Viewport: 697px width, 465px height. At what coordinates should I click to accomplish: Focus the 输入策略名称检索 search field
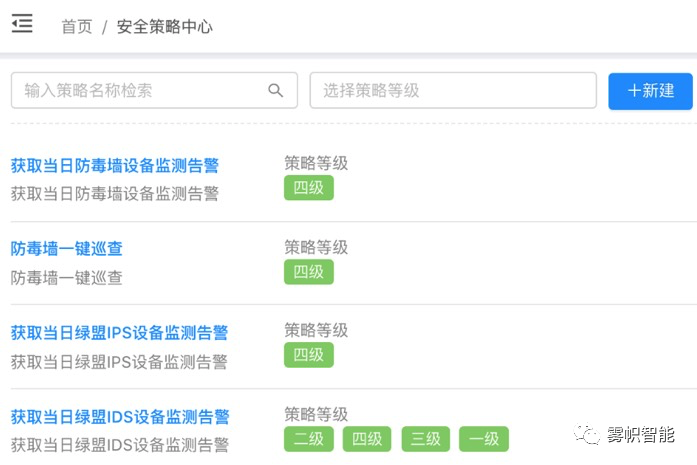(154, 91)
